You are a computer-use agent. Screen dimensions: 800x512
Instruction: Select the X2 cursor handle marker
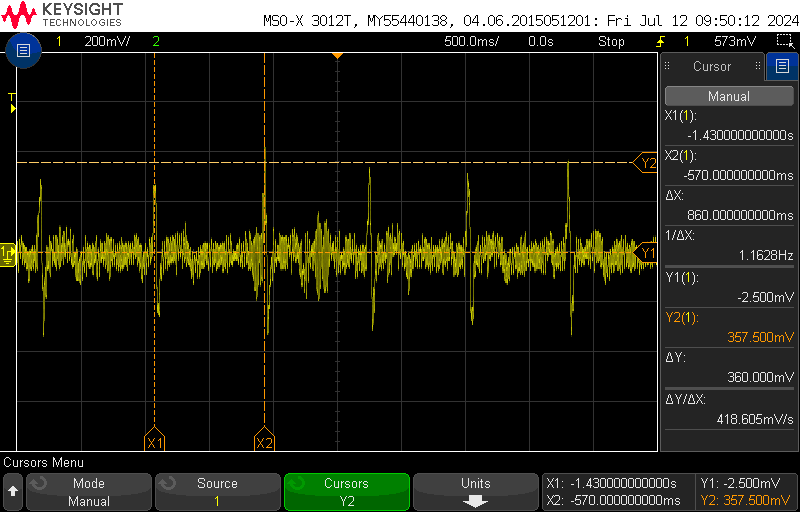(x=264, y=440)
